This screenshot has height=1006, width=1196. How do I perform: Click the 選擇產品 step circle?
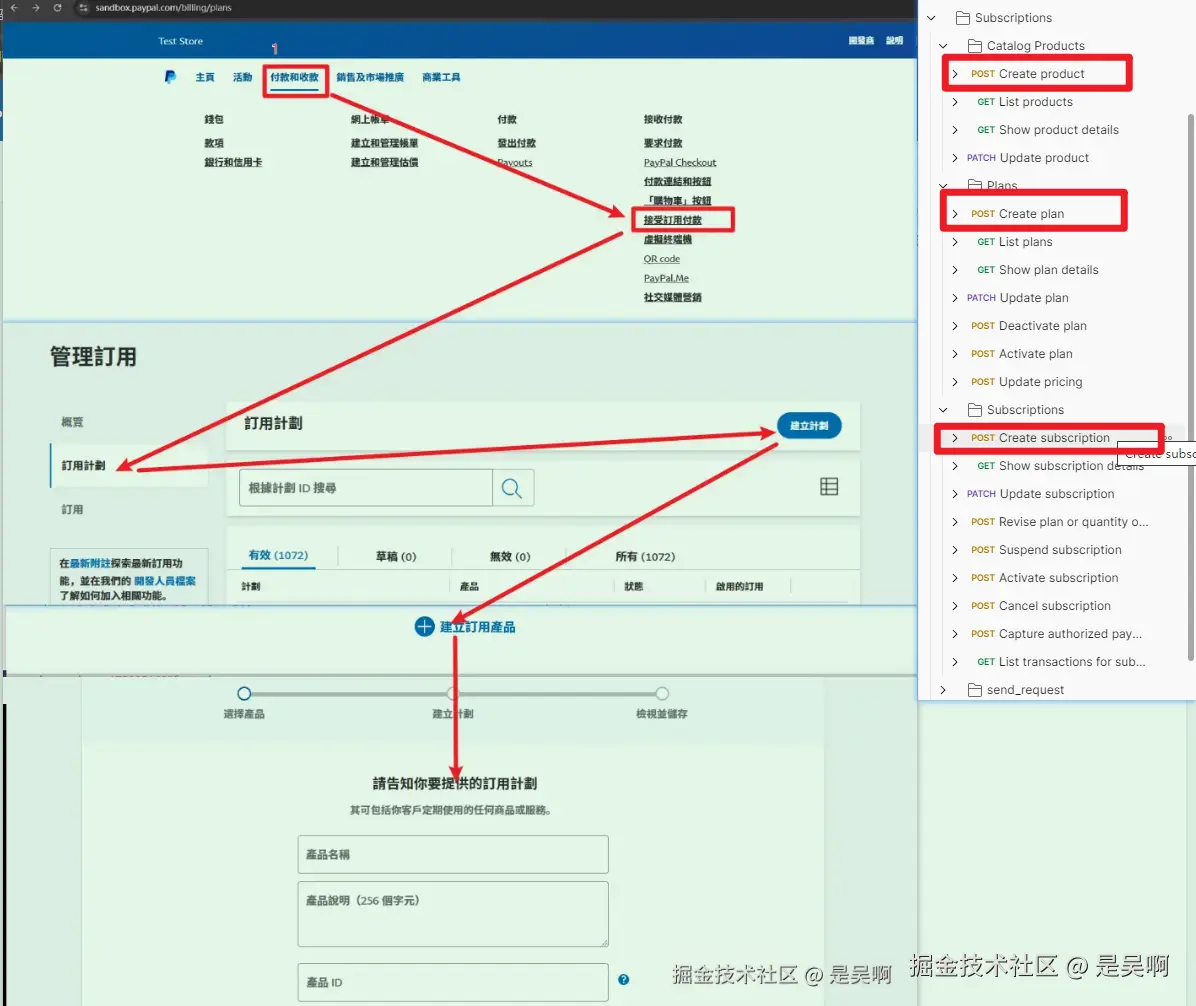coord(244,693)
